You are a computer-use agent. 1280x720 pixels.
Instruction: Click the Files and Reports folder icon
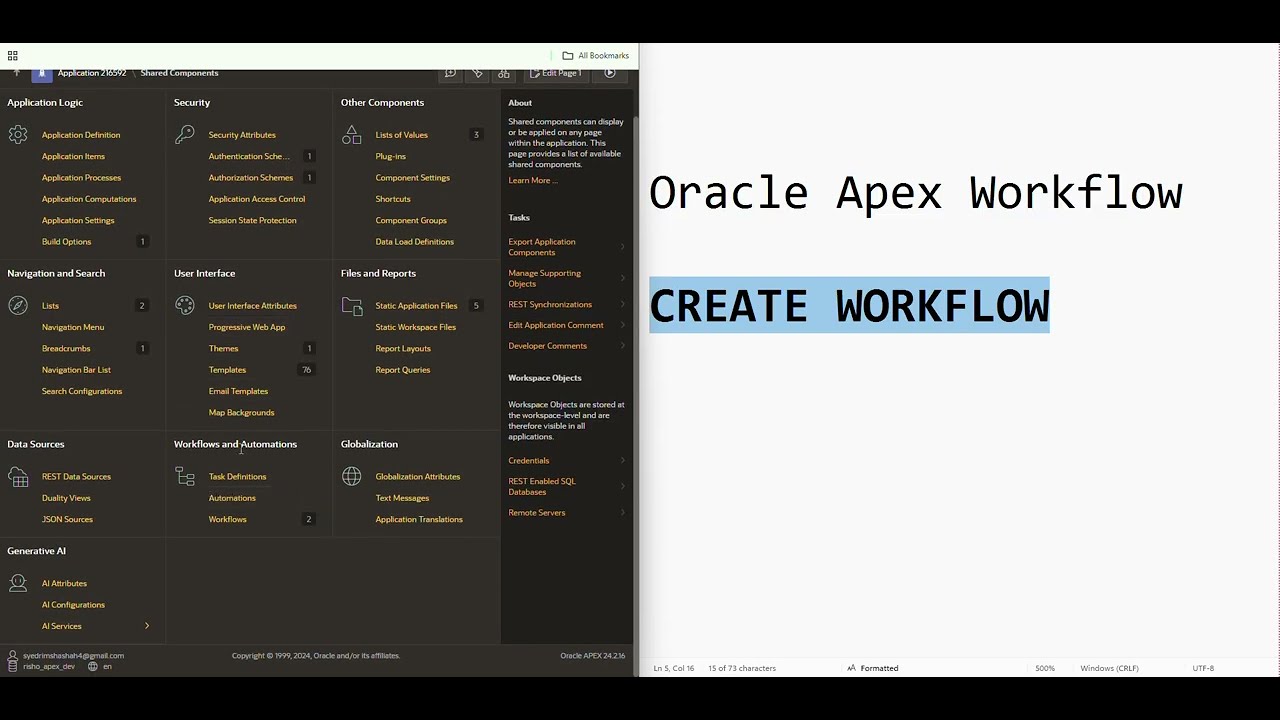point(351,305)
